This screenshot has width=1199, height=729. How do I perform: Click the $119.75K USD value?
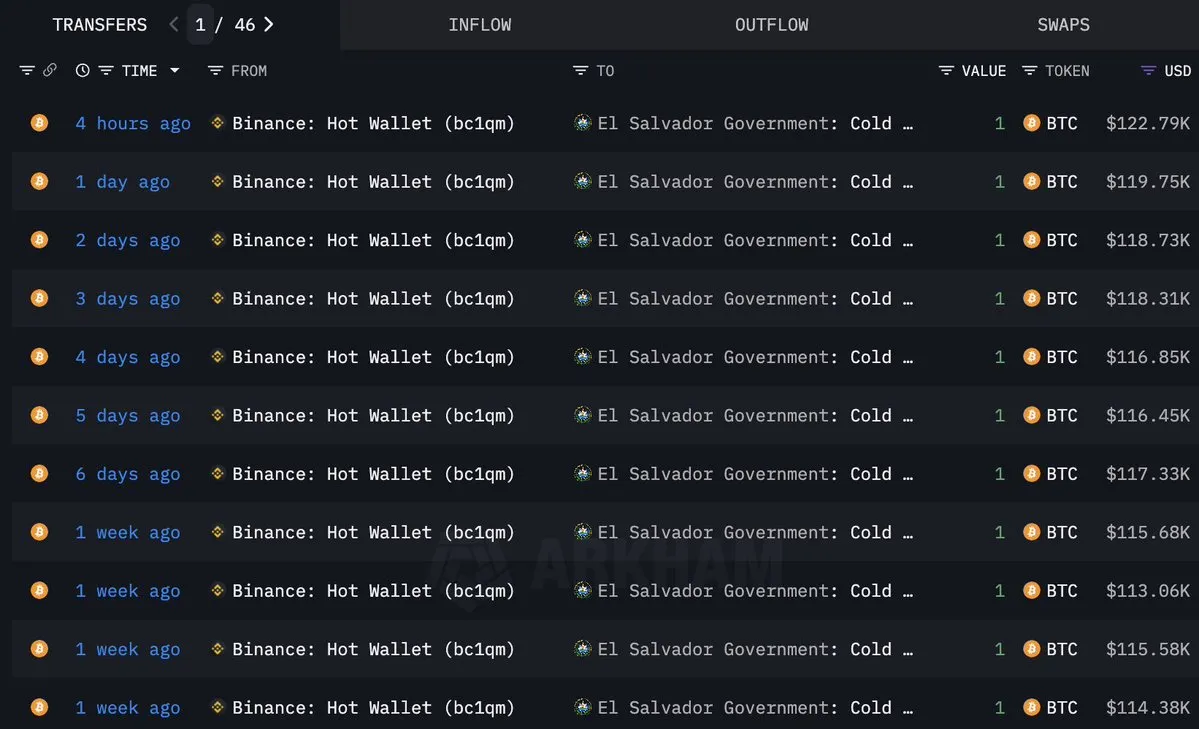pos(1148,181)
